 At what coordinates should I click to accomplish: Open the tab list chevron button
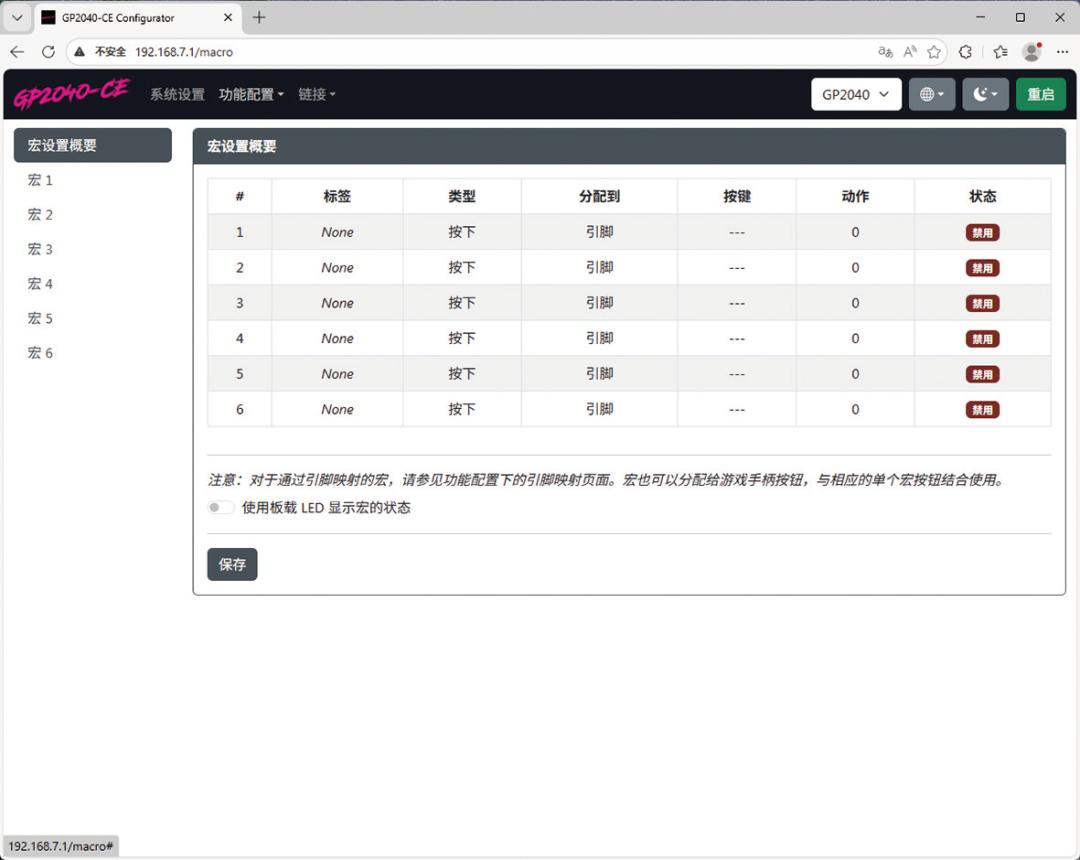(18, 18)
